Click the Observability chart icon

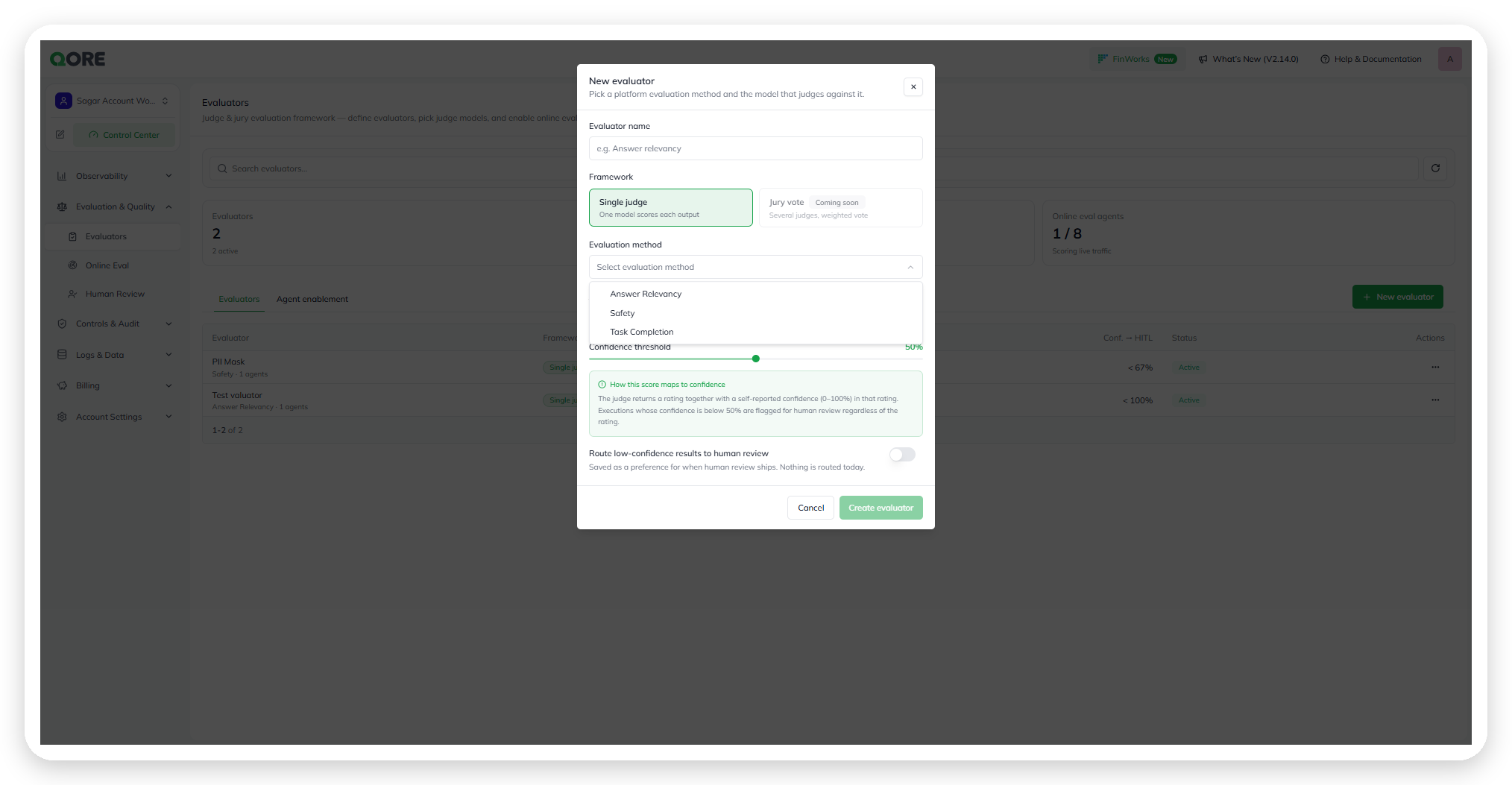(62, 176)
